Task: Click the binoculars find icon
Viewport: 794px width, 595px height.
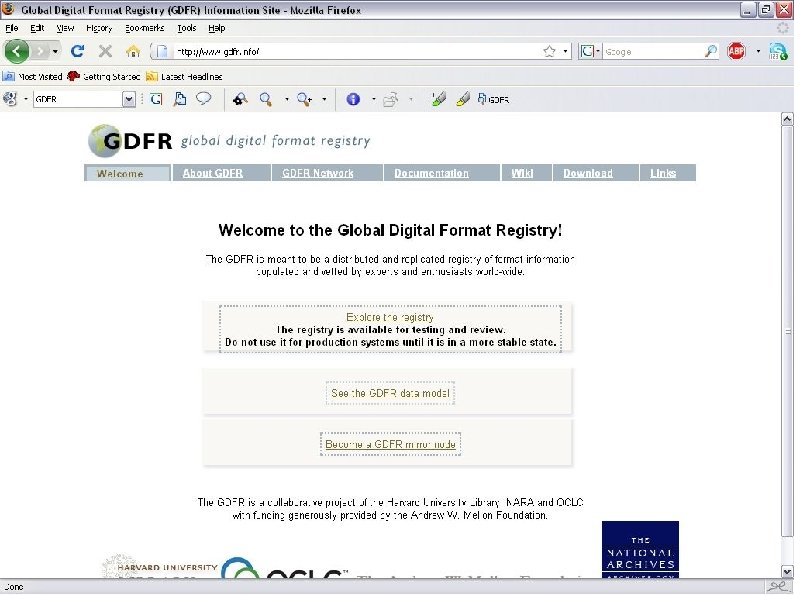Action: (240, 99)
